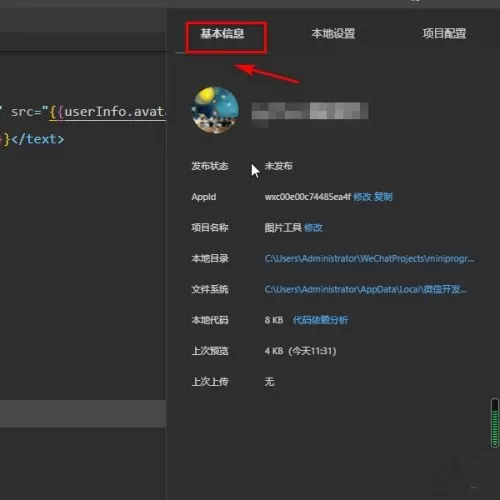The image size is (500, 500).
Task: Click the 发布状态 label
Action: pos(210,166)
